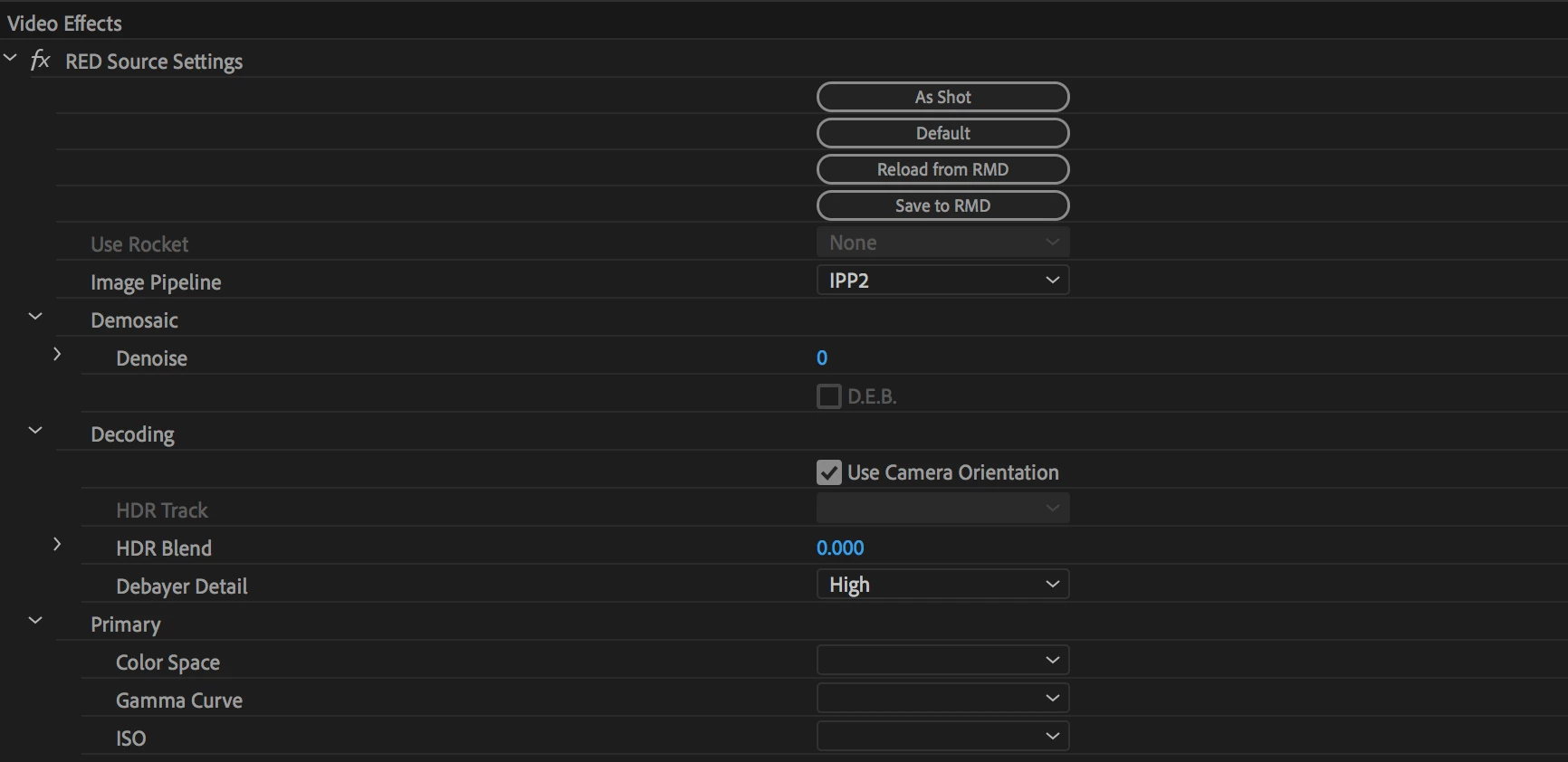Image resolution: width=1568 pixels, height=762 pixels.
Task: Collapse the Demosaic section
Action: click(x=35, y=317)
